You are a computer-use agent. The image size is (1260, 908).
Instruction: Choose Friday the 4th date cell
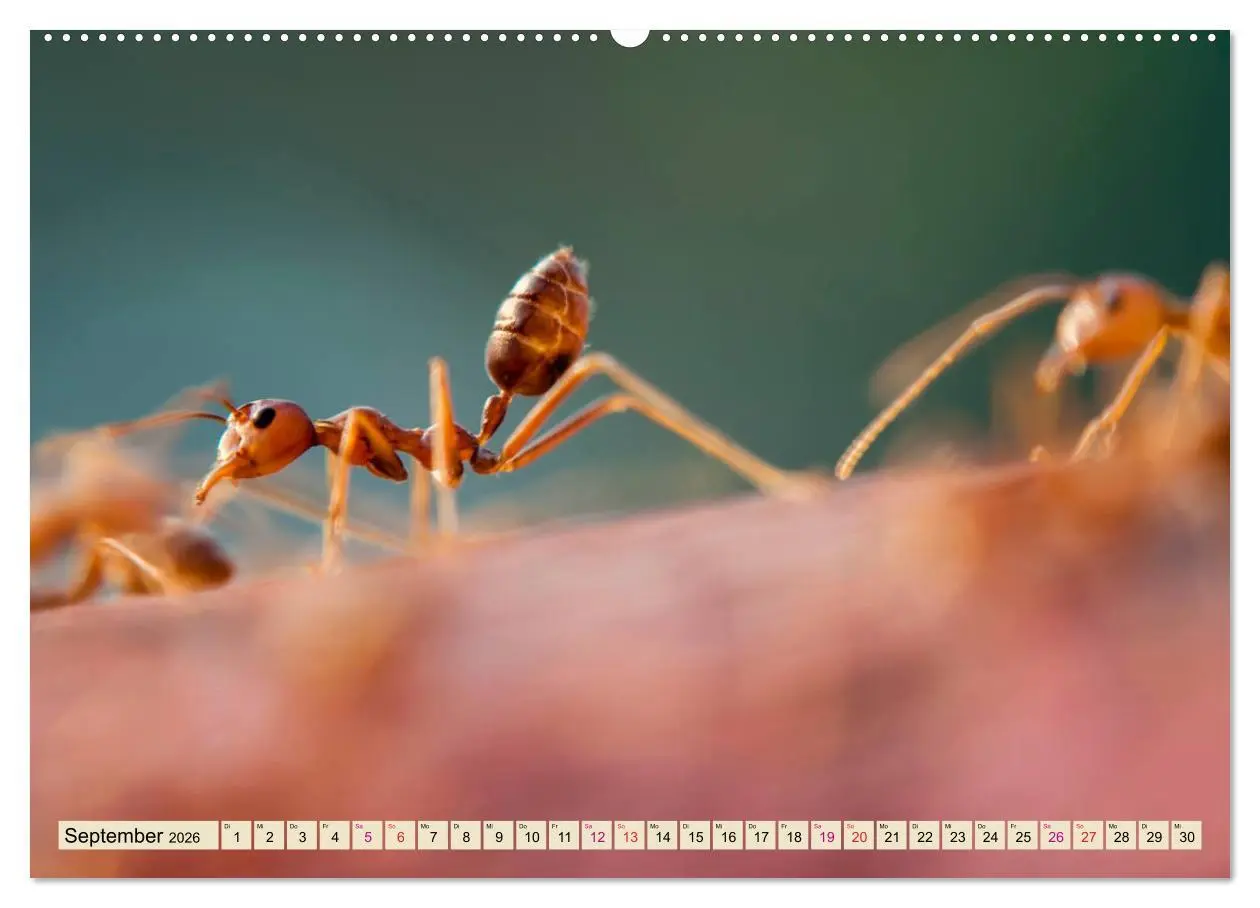click(334, 836)
